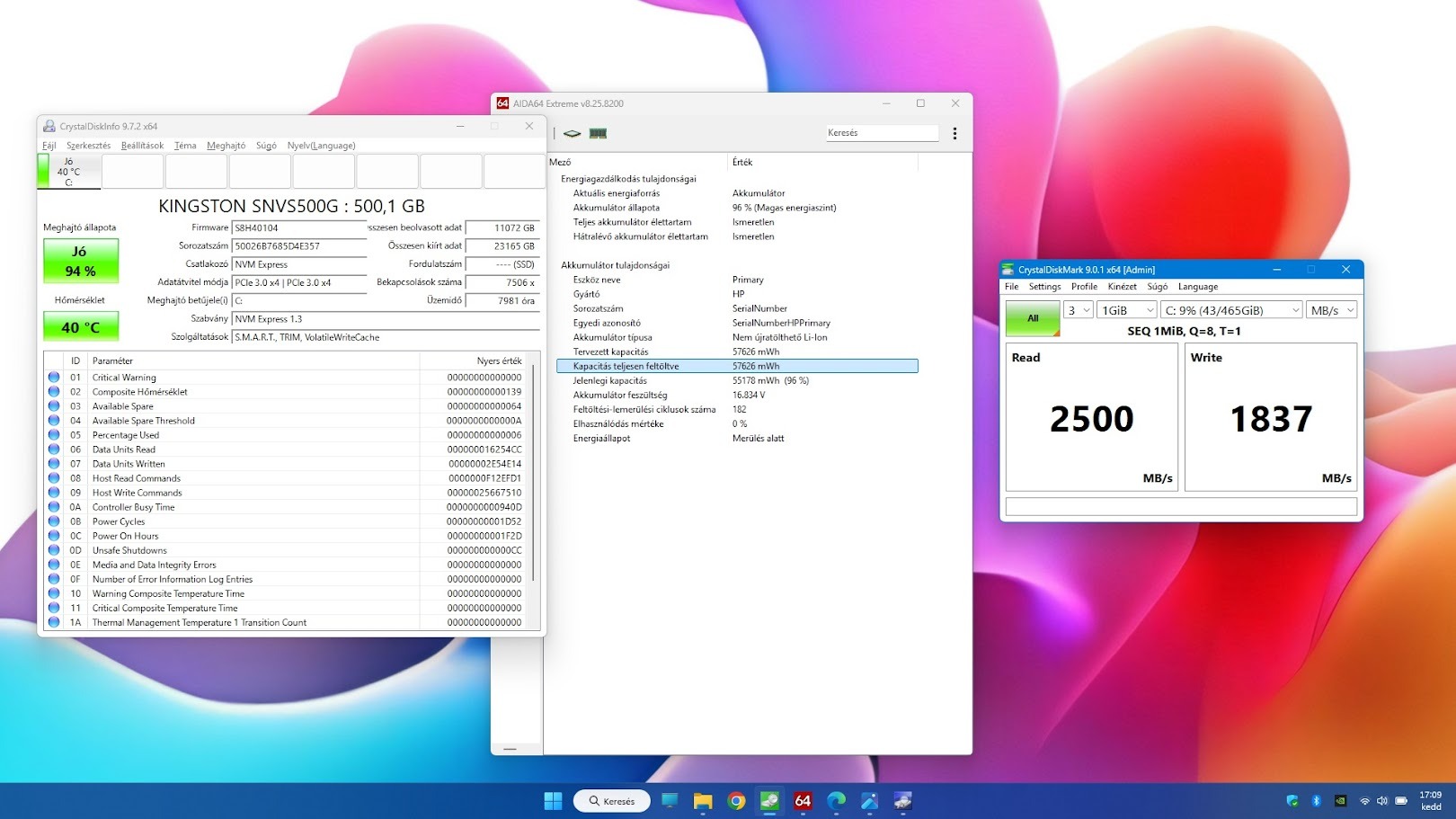1456x819 pixels.
Task: Click the CrystalDiskInfo title bar app icon
Action: tap(49, 127)
